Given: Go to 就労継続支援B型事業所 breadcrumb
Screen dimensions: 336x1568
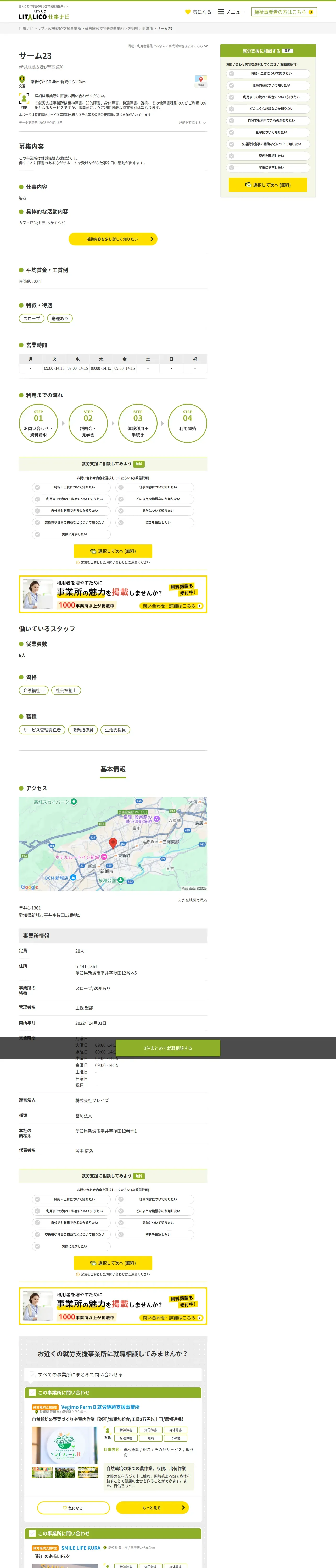Looking at the screenshot, I should 104,28.
